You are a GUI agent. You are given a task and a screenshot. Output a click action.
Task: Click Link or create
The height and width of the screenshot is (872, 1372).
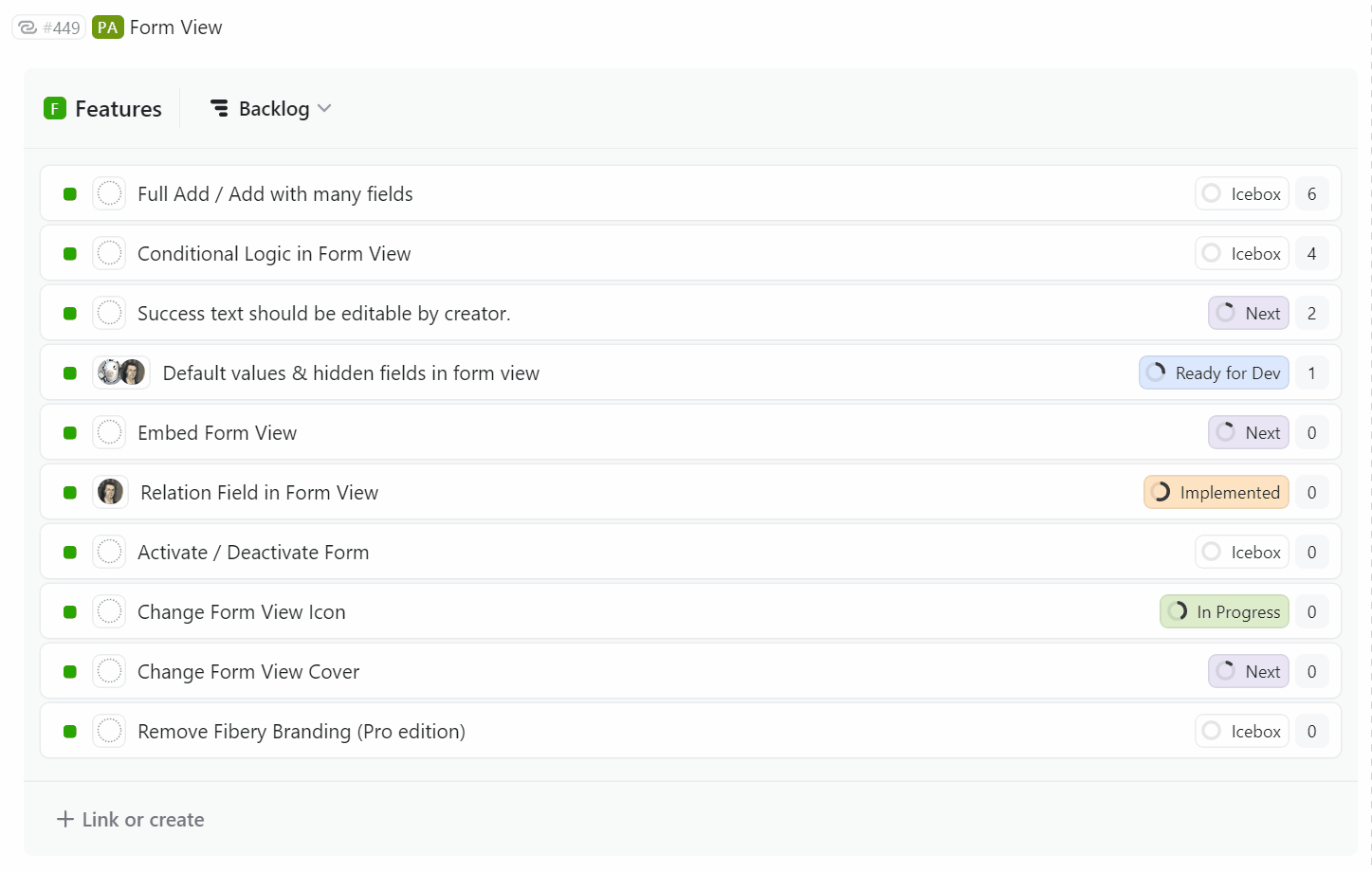coord(143,819)
